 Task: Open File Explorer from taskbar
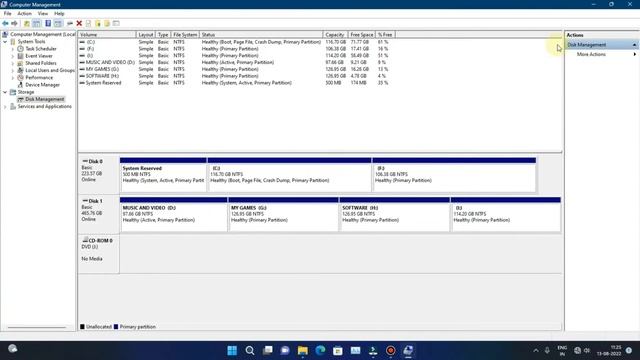coord(302,351)
